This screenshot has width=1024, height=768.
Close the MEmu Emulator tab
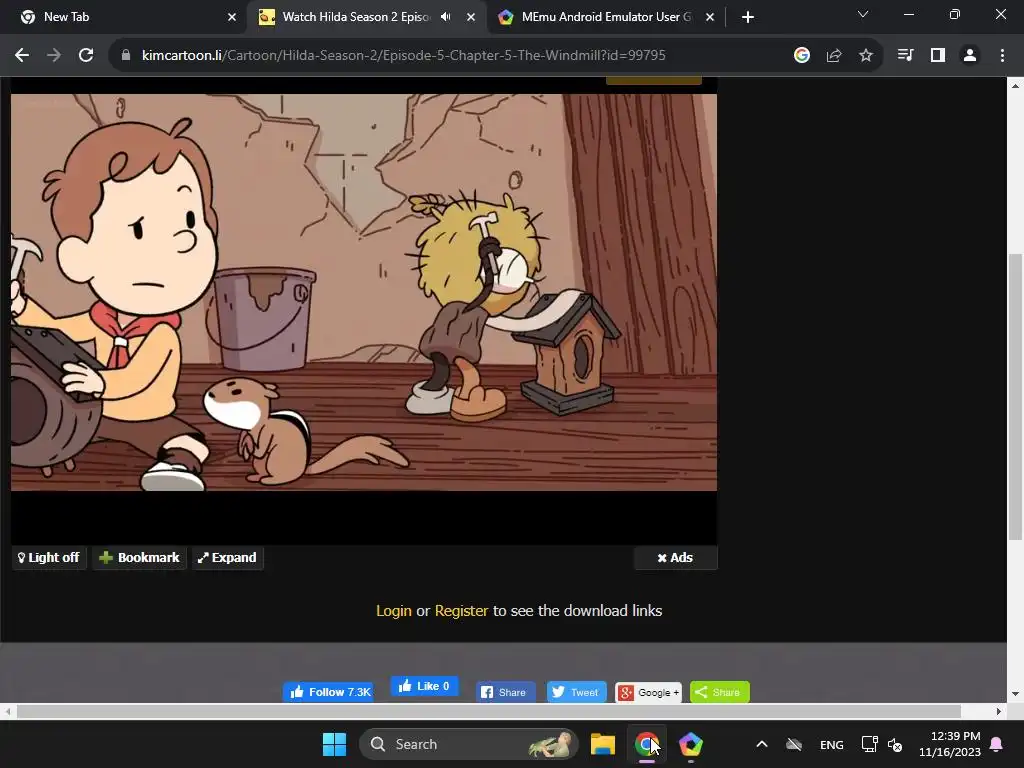(710, 17)
